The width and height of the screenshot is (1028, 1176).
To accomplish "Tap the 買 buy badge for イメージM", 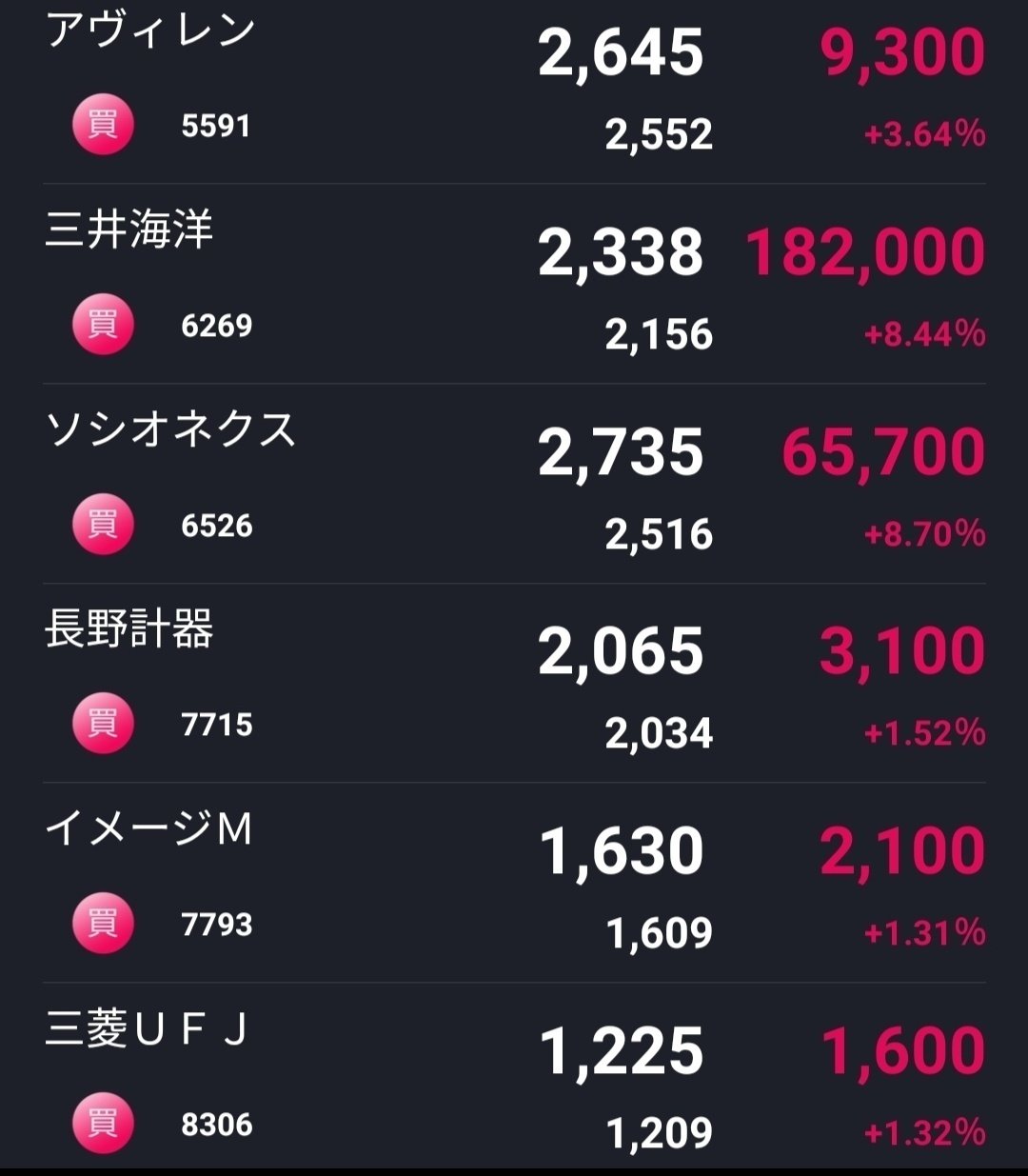I will (102, 920).
